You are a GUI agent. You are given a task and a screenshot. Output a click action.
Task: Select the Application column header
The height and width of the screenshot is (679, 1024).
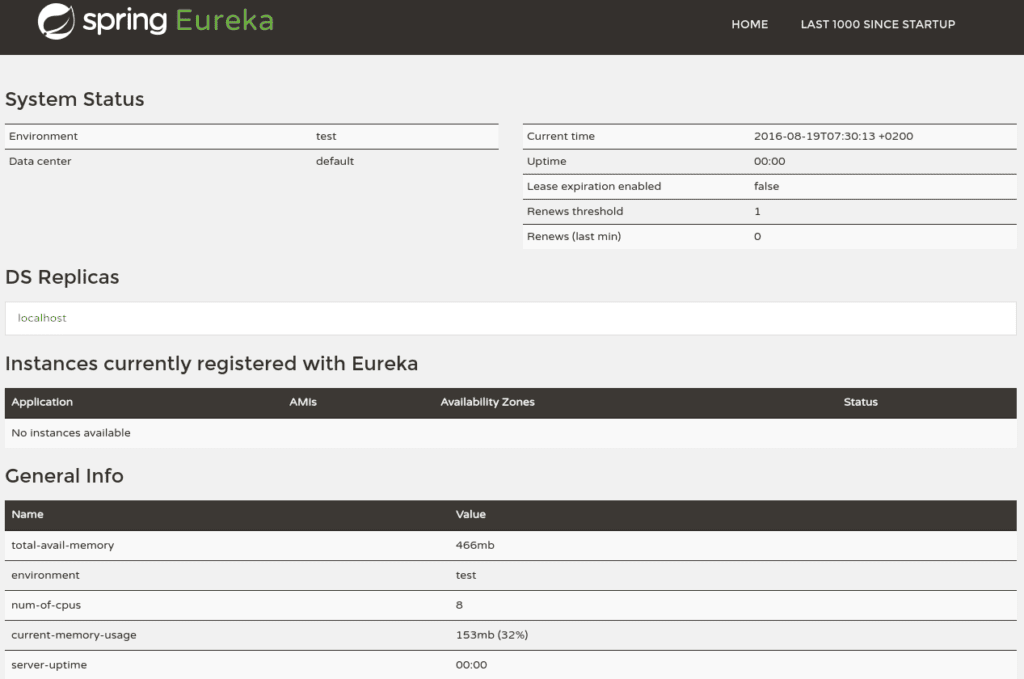click(x=41, y=402)
